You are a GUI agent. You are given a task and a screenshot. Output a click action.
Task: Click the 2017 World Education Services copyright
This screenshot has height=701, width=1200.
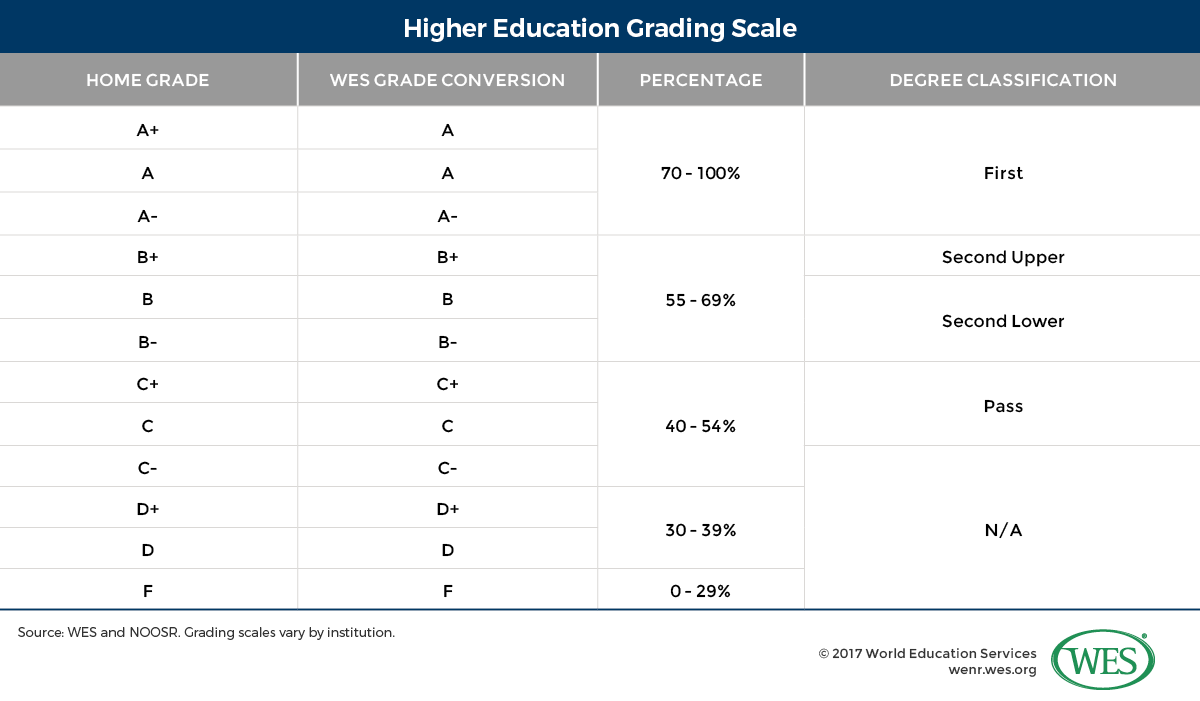(927, 653)
